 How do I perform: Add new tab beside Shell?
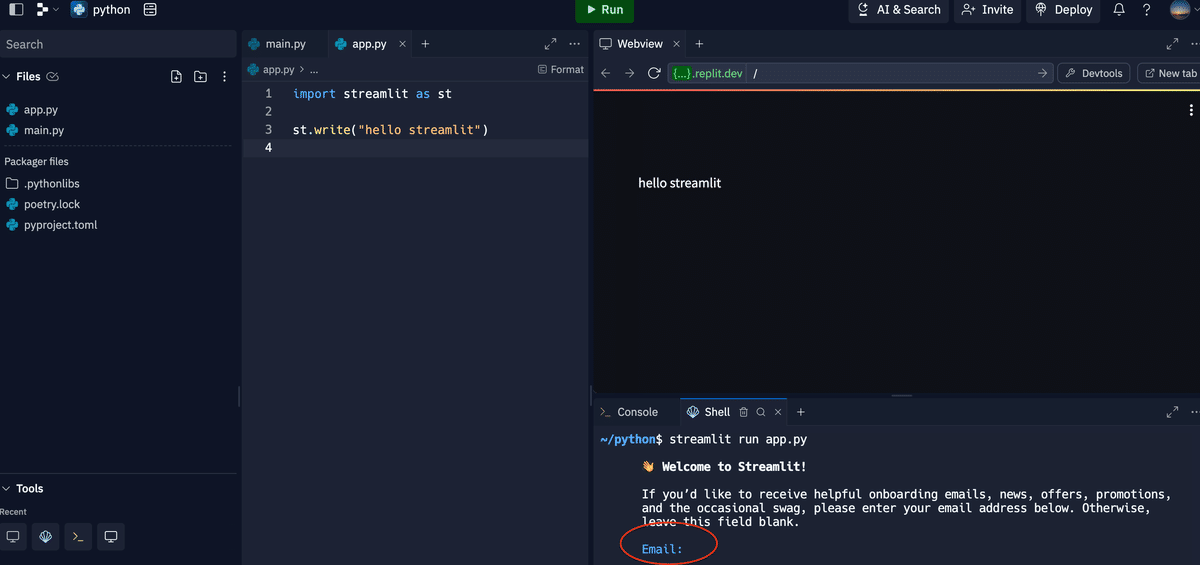pos(801,412)
